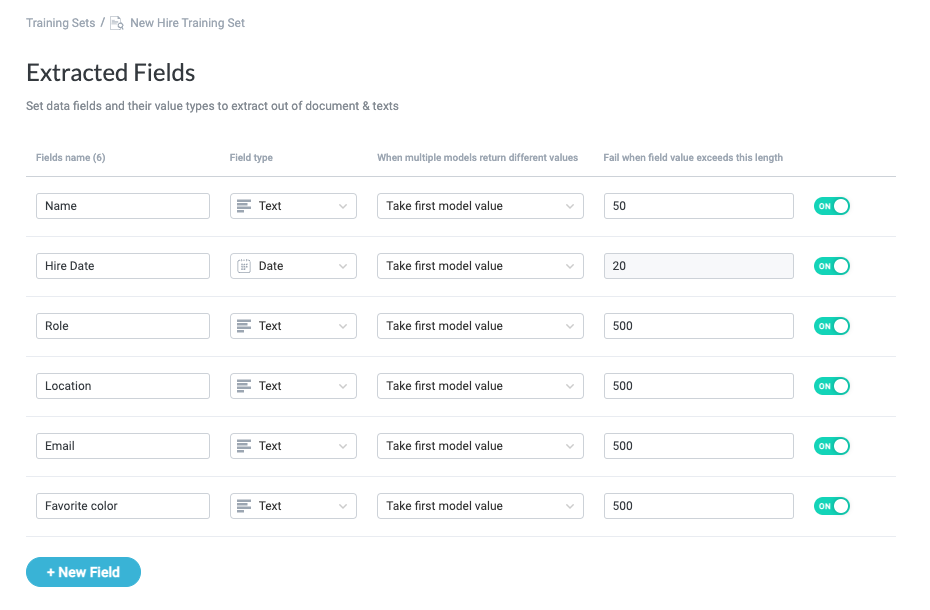Image resolution: width=930 pixels, height=610 pixels.
Task: Expand the Hire Date field type dropdown
Action: pyautogui.click(x=293, y=266)
